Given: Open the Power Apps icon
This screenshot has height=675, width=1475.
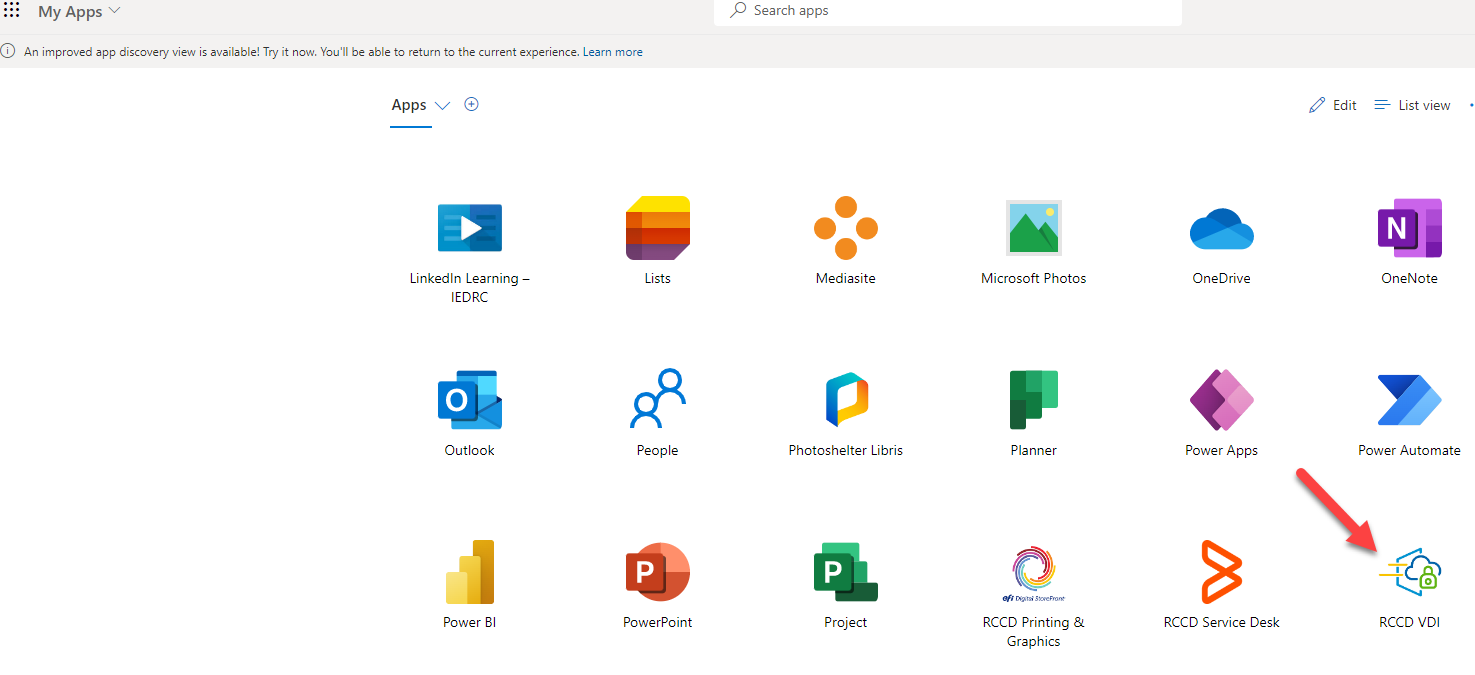Looking at the screenshot, I should (x=1221, y=400).
